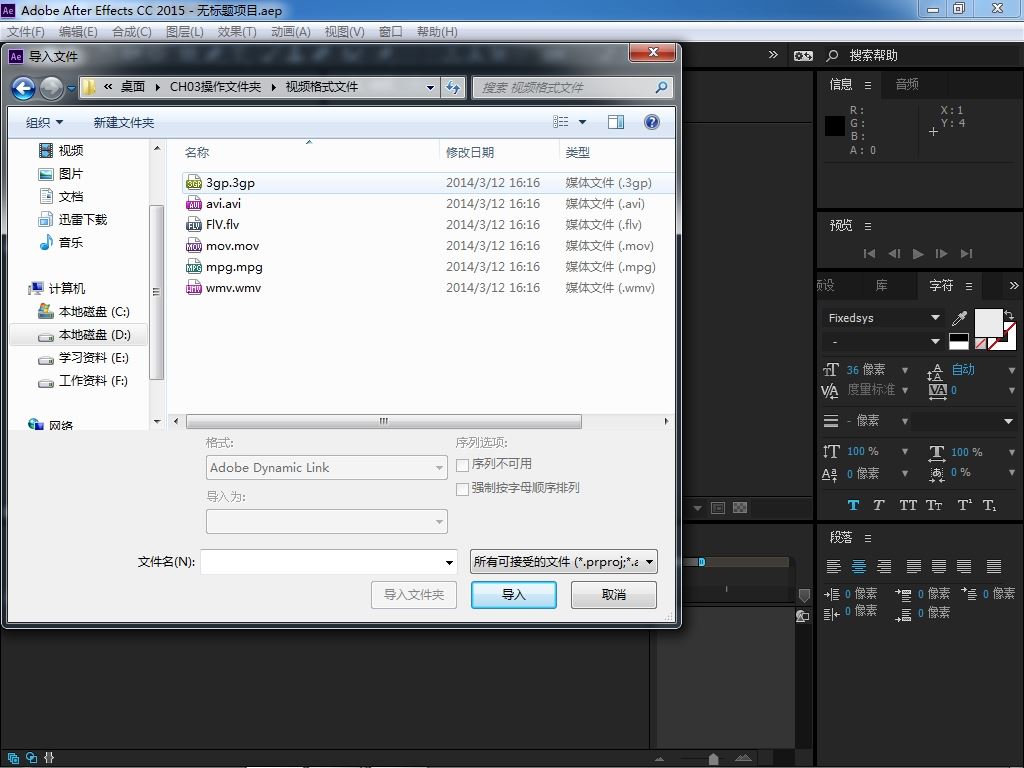Expand hidden workspaces with the double chevron
Viewport: 1024px width, 768px height.
tap(773, 55)
